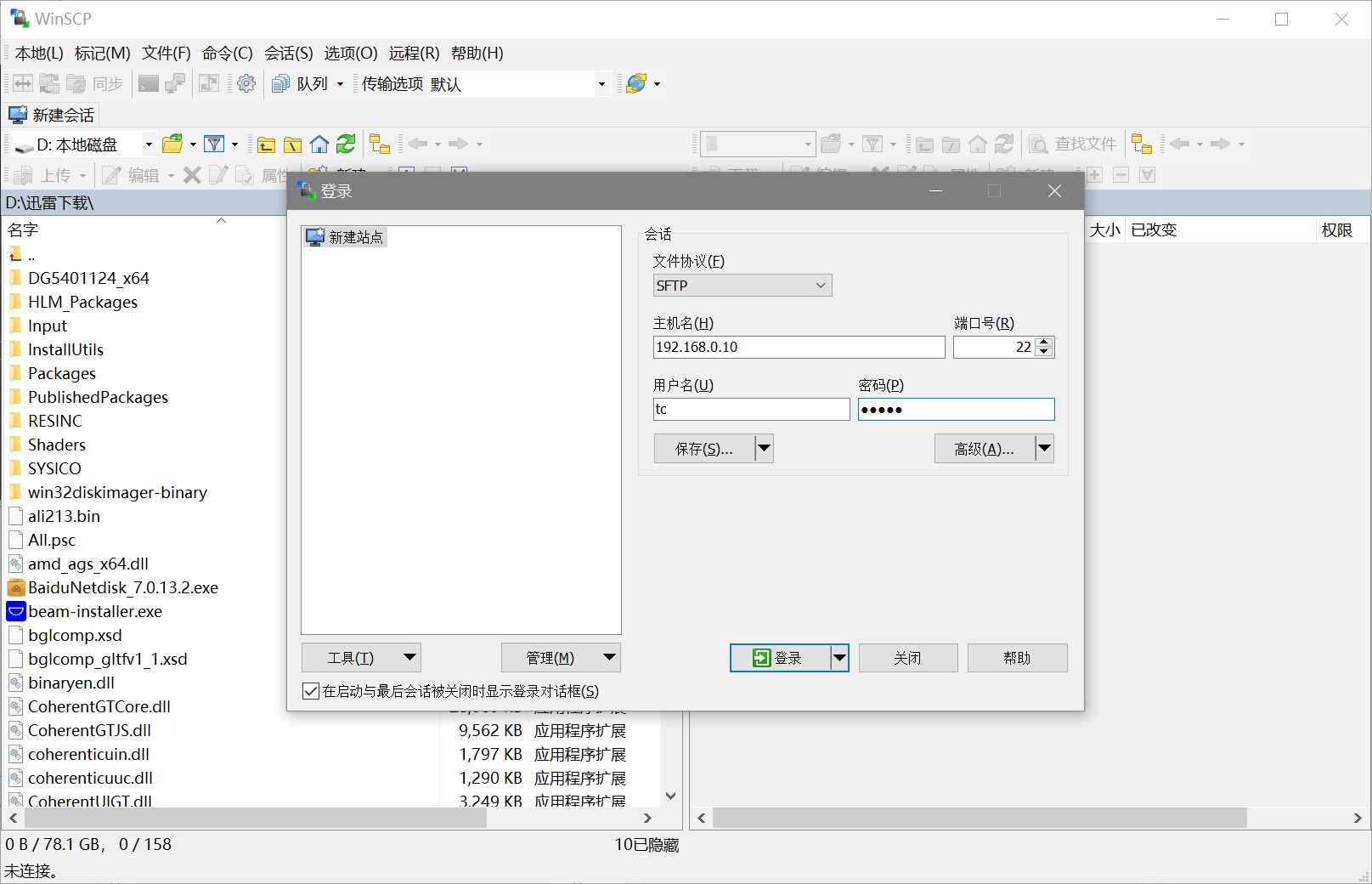Click the Login (登录) button
1372x884 pixels.
(780, 657)
